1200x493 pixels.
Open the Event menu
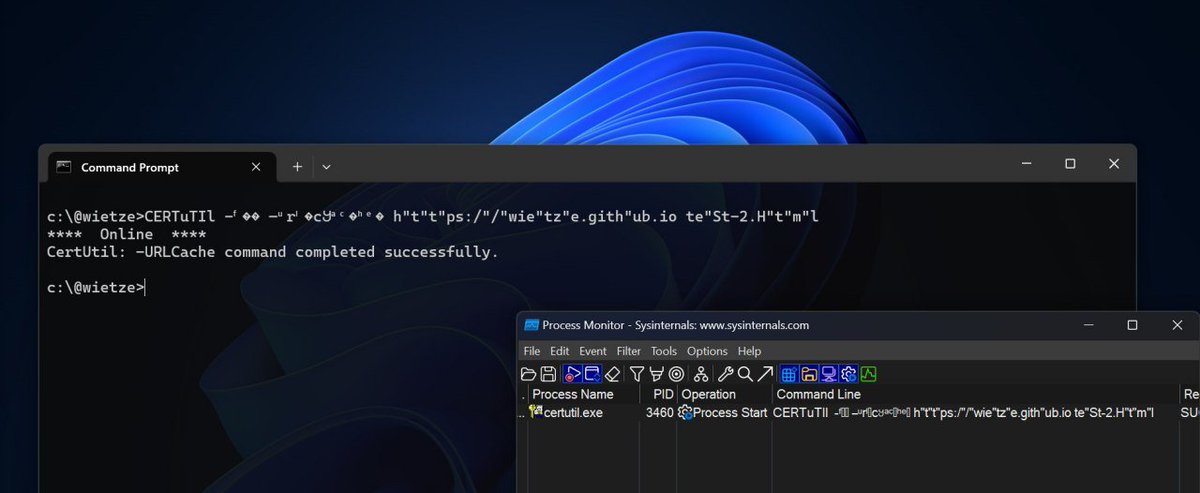click(x=593, y=351)
